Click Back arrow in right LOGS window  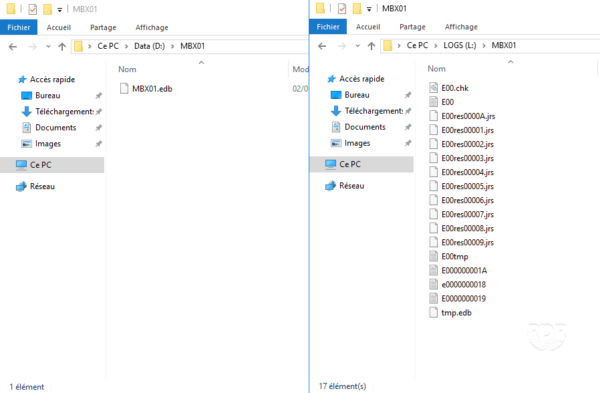322,46
